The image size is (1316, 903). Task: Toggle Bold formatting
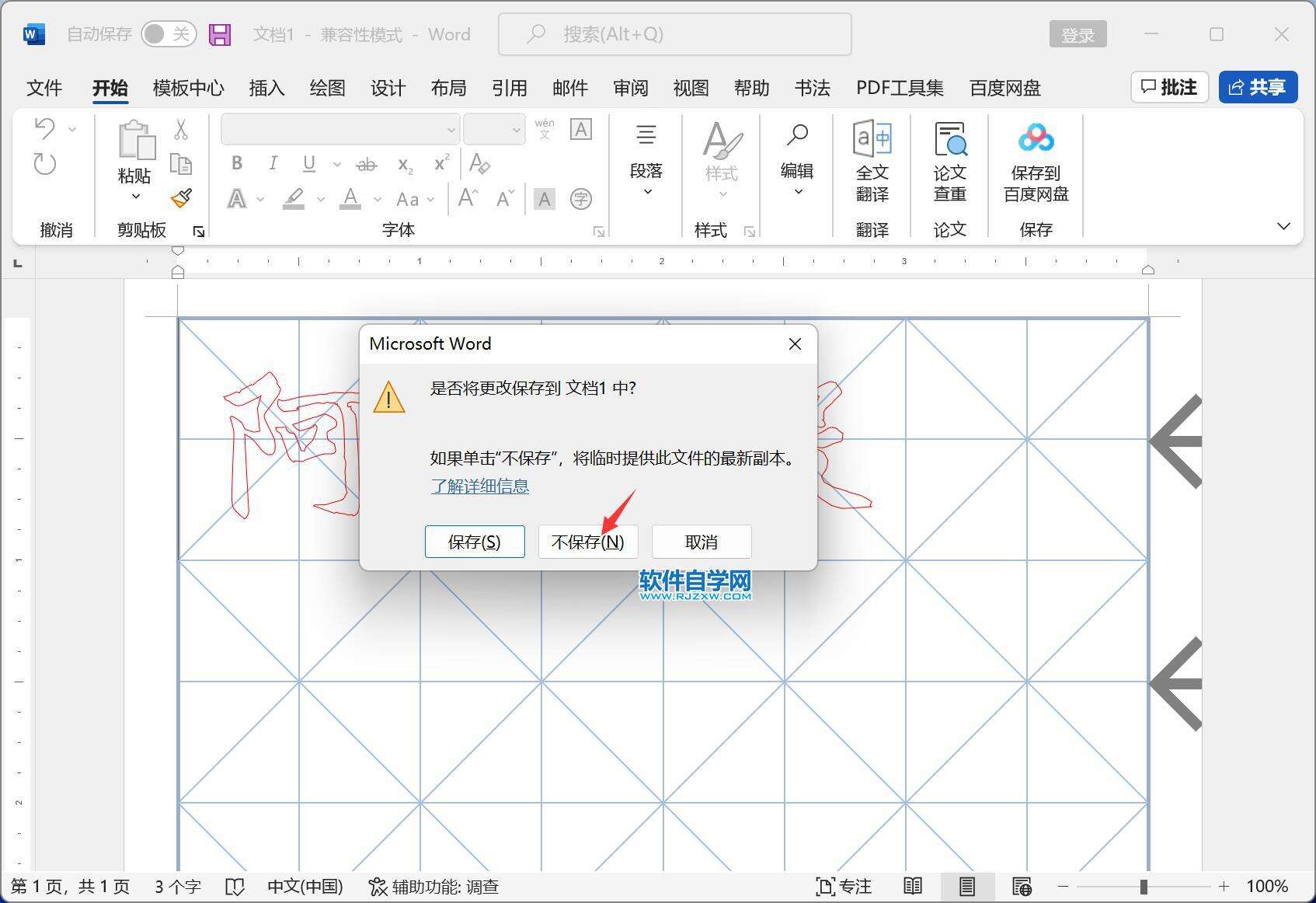click(x=237, y=163)
